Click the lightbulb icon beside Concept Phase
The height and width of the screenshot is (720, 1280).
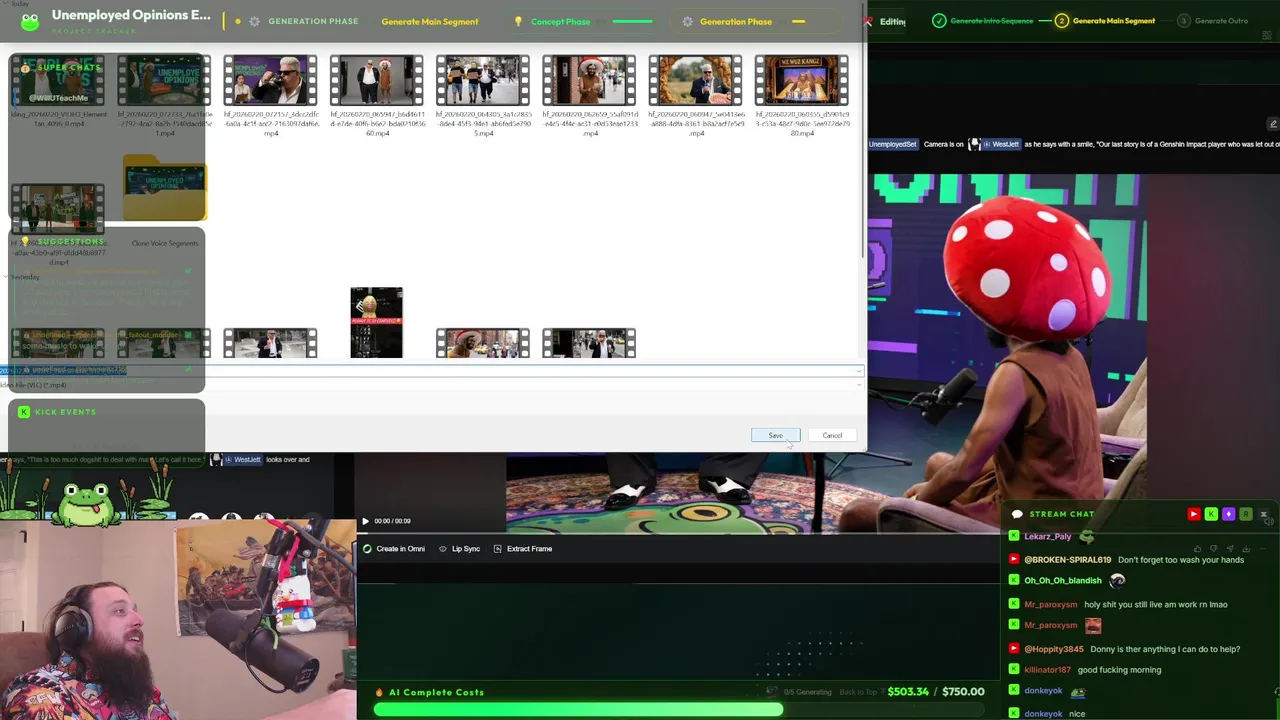point(518,21)
